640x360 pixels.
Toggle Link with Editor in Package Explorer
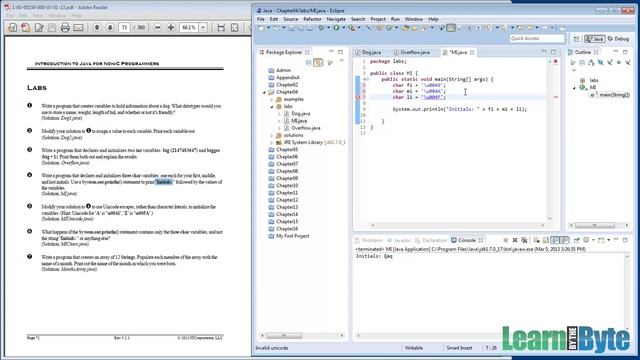click(x=318, y=62)
